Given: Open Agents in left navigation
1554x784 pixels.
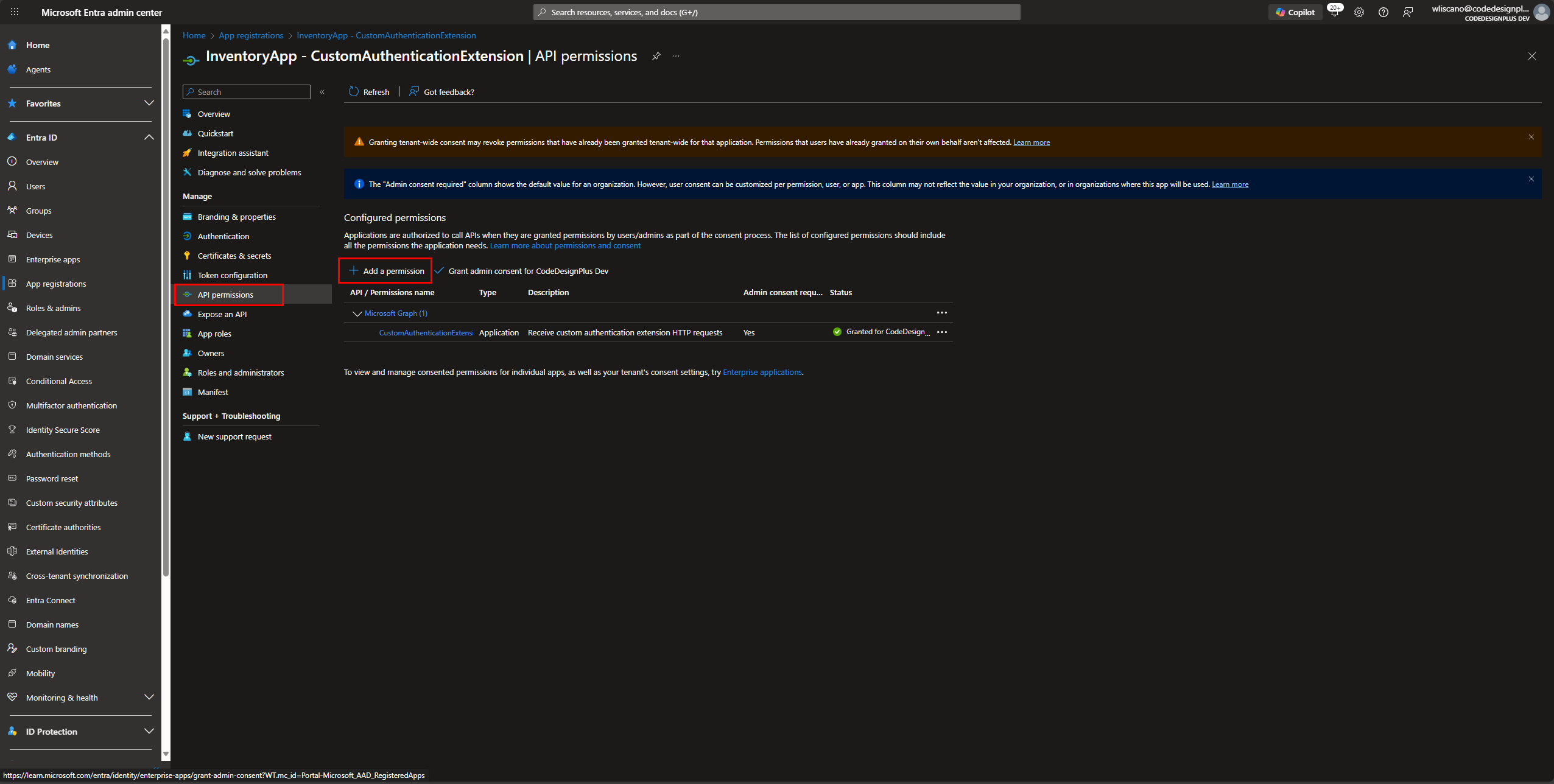Looking at the screenshot, I should point(38,69).
